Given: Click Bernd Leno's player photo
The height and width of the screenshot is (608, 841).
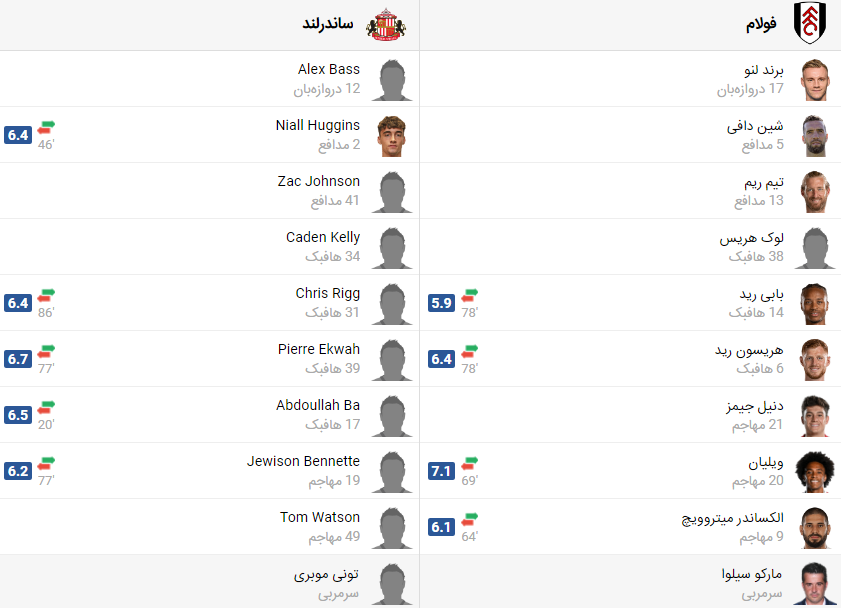Looking at the screenshot, I should 815,80.
